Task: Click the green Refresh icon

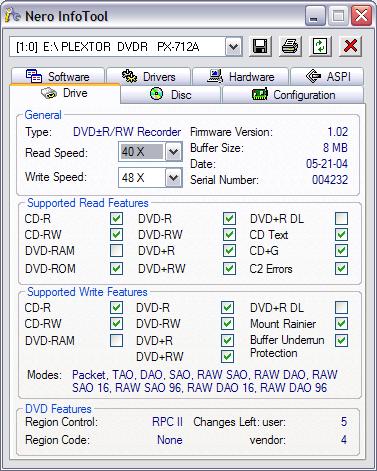Action: click(x=319, y=46)
